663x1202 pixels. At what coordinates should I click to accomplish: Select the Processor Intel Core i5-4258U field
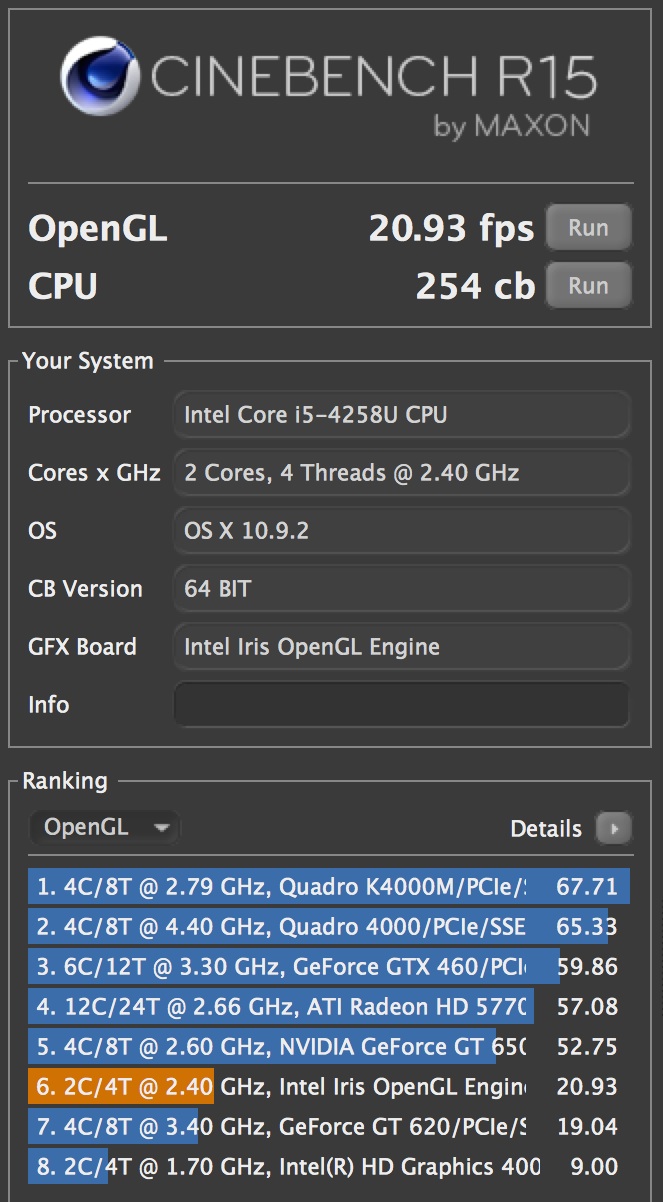pos(401,415)
